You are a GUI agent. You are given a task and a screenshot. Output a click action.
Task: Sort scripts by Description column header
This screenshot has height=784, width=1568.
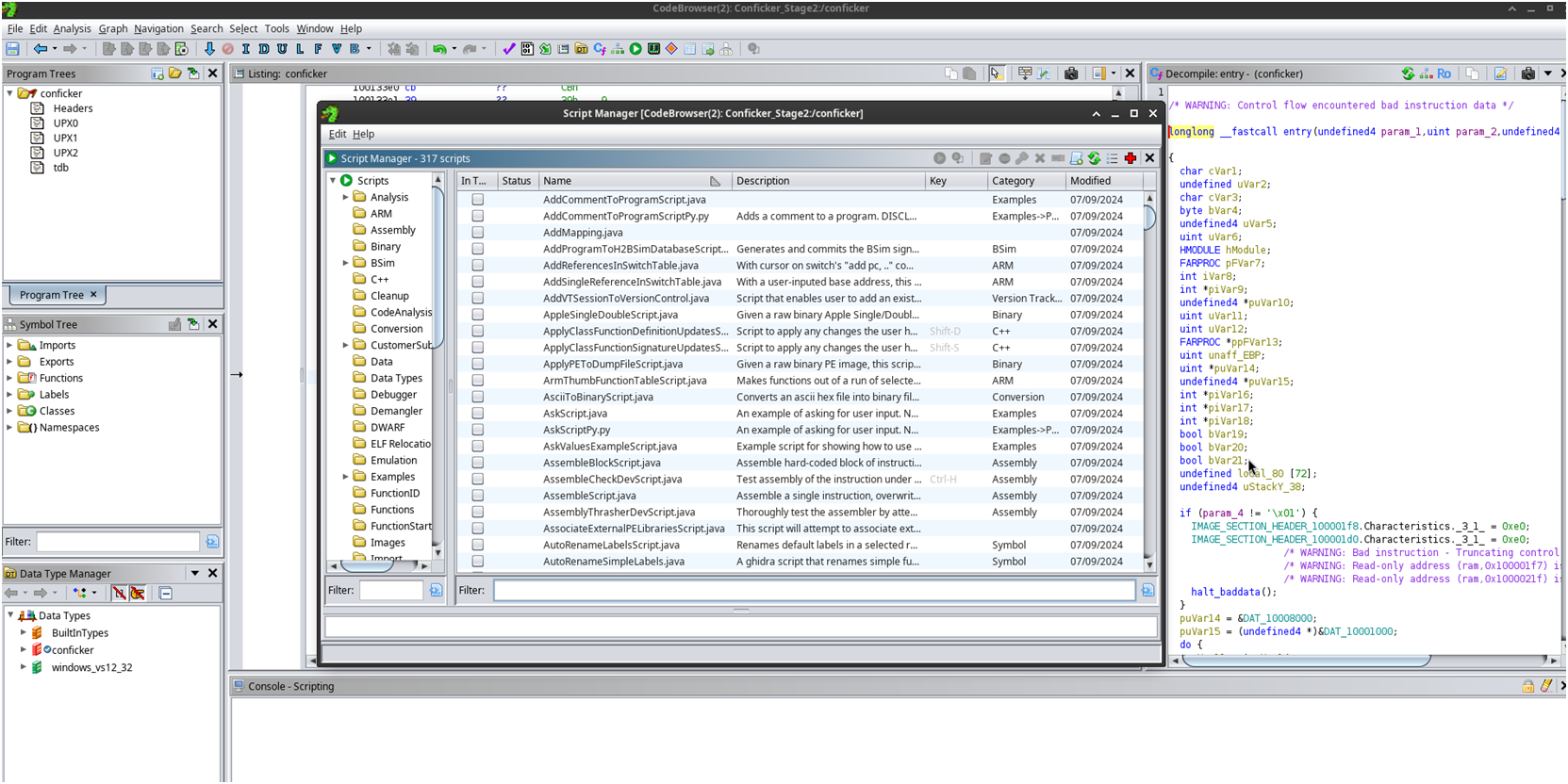pyautogui.click(x=828, y=181)
